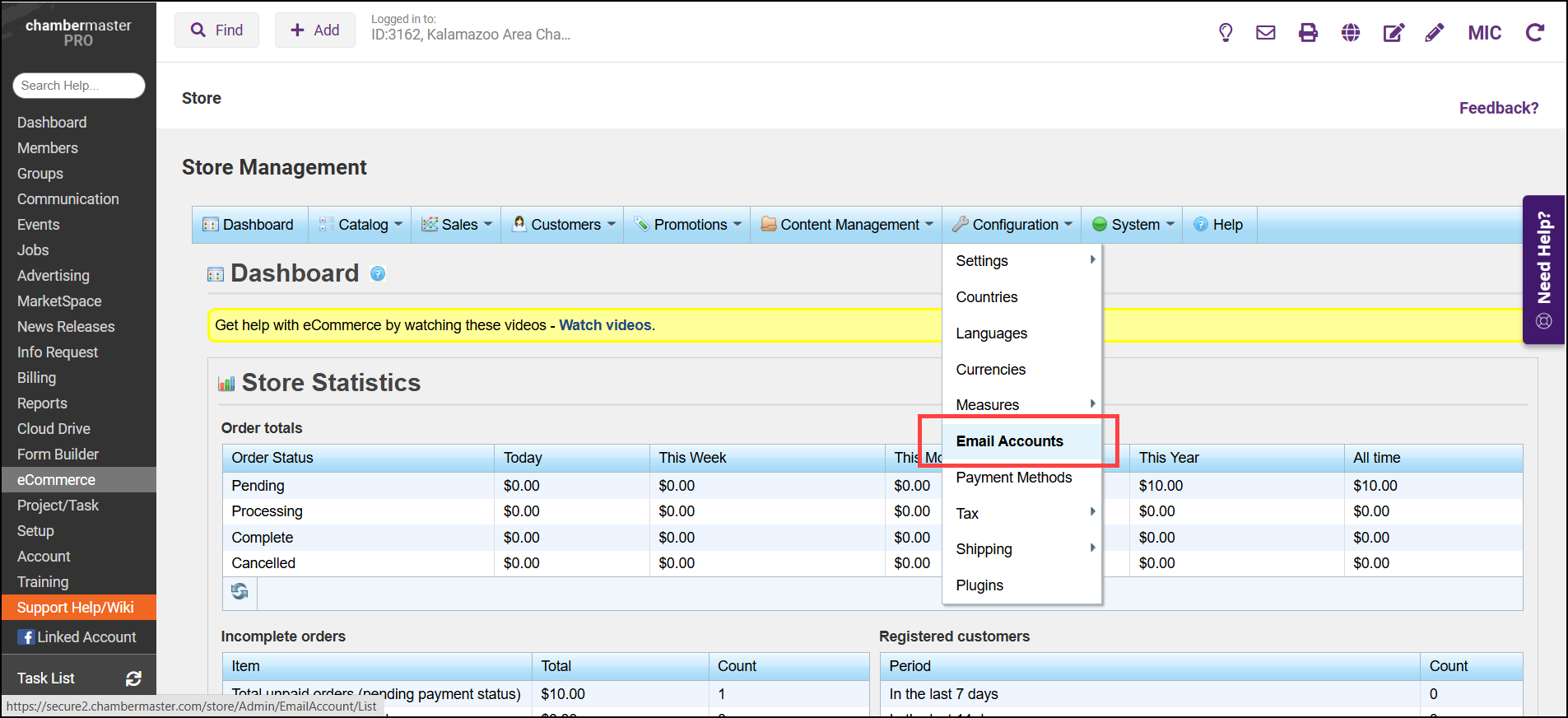
Task: Open the envelope mail icon
Action: tap(1265, 33)
